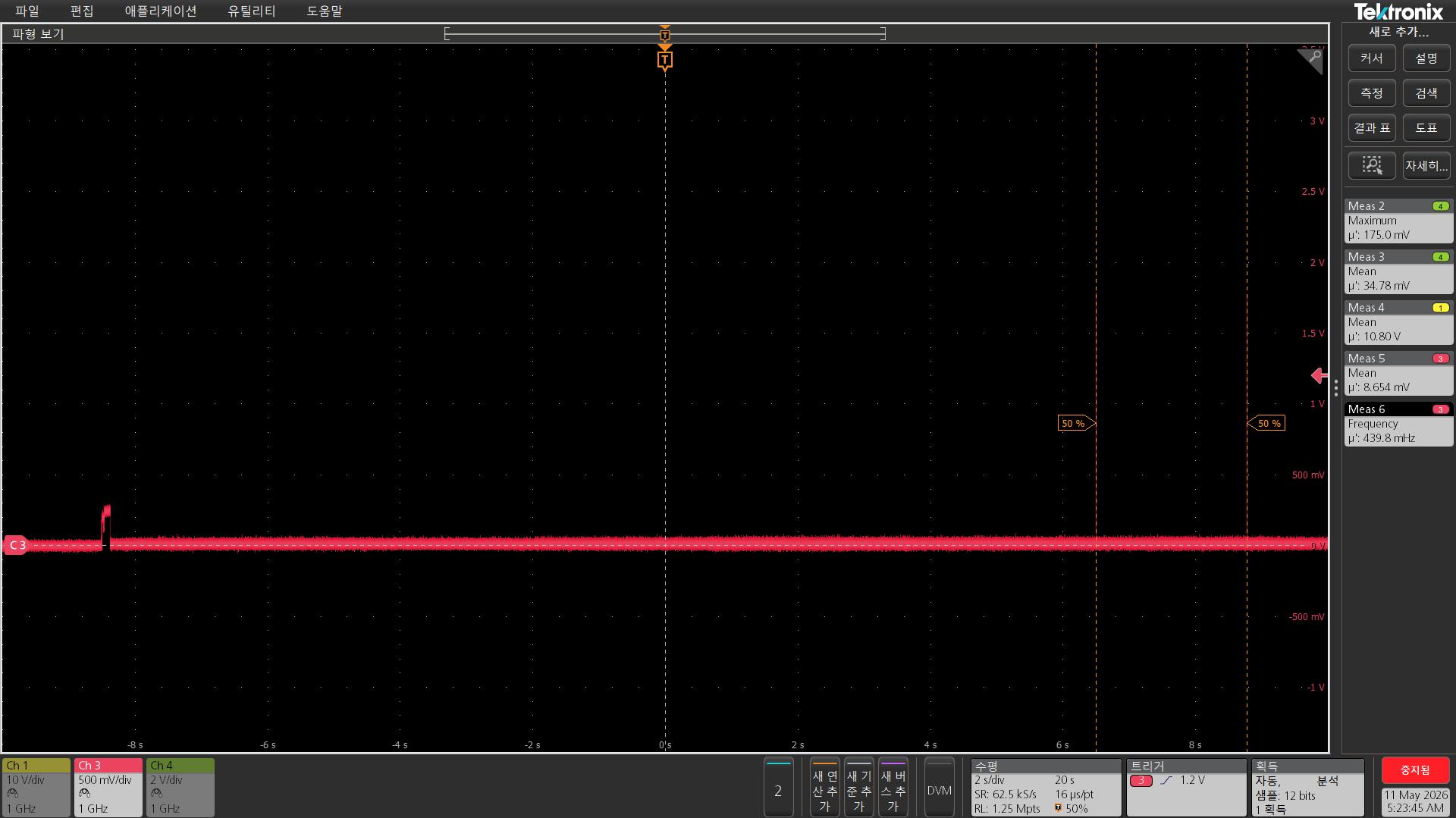Click the 분석 text in acquisition badge
1456x818 pixels.
1327,781
